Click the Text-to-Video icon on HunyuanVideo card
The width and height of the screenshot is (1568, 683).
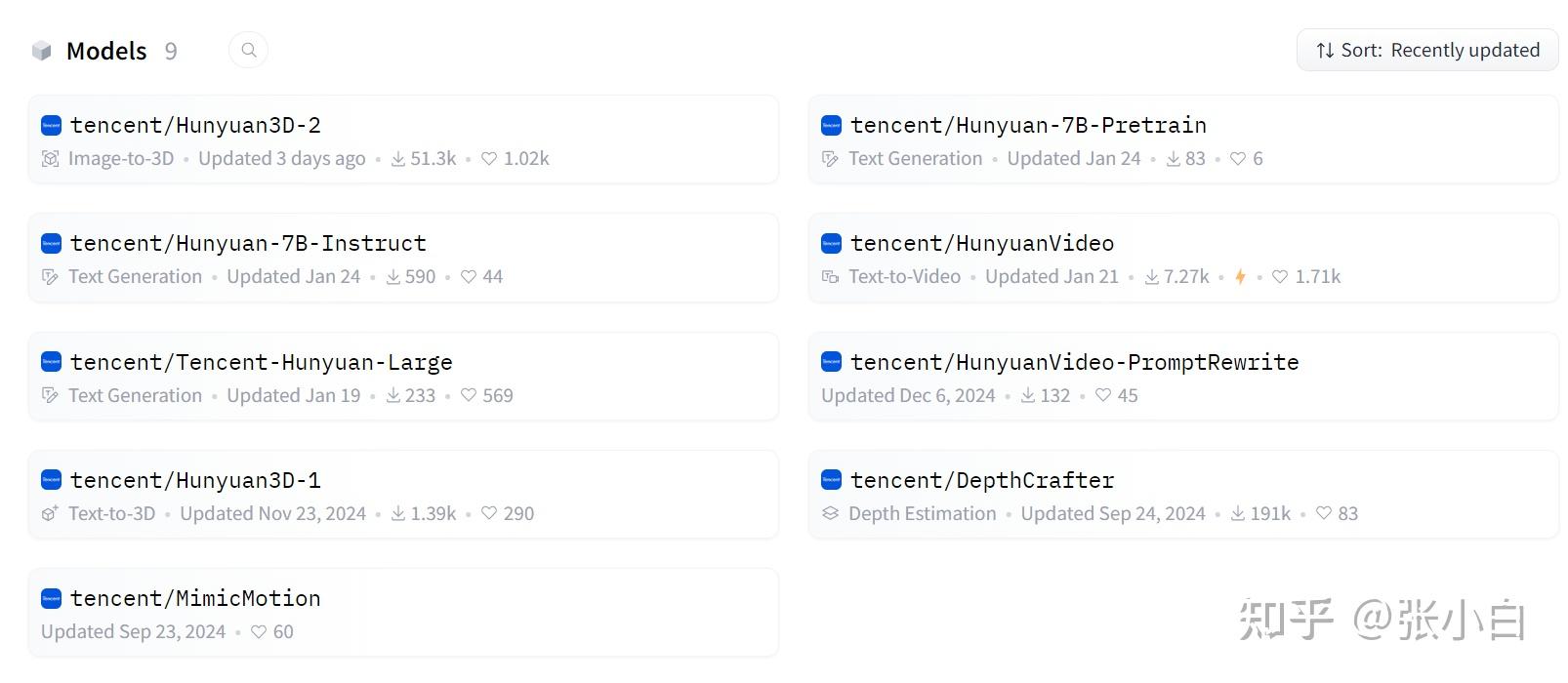coord(830,277)
